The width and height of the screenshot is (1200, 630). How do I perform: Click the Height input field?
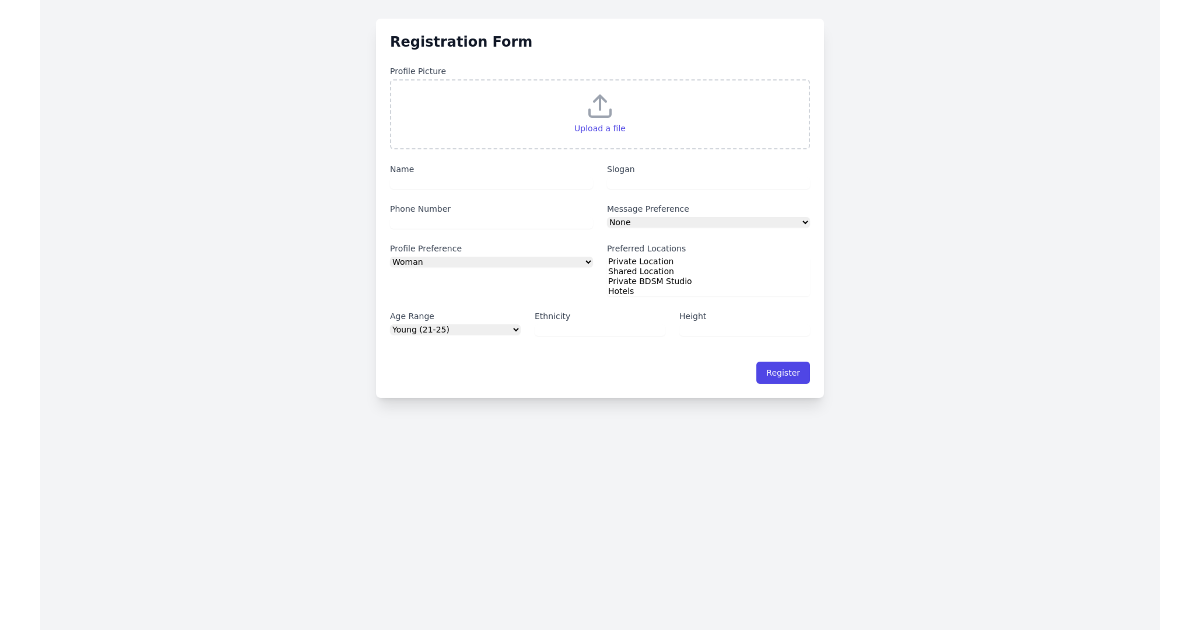pos(744,330)
